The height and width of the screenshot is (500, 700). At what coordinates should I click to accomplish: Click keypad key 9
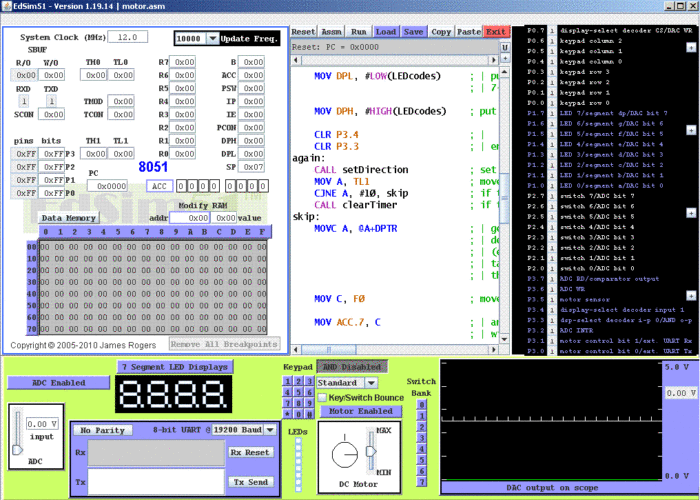click(x=309, y=403)
